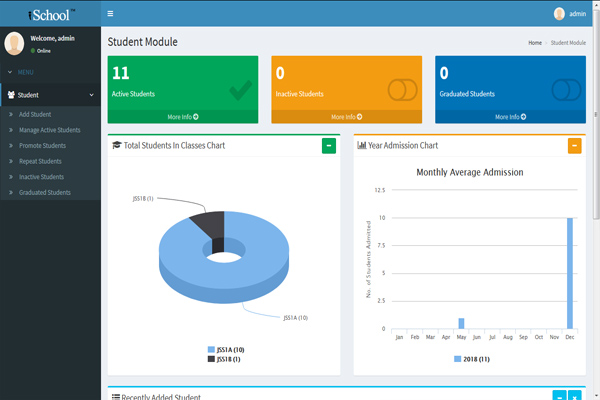Collapse the Total Students In Classes panel
600x400 pixels.
pyautogui.click(x=329, y=146)
